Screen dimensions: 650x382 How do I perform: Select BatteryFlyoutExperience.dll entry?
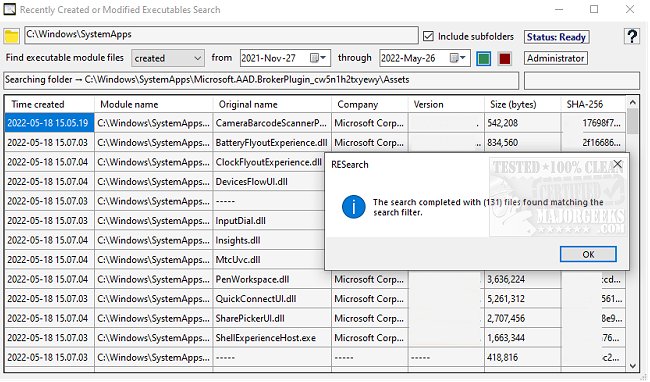272,143
